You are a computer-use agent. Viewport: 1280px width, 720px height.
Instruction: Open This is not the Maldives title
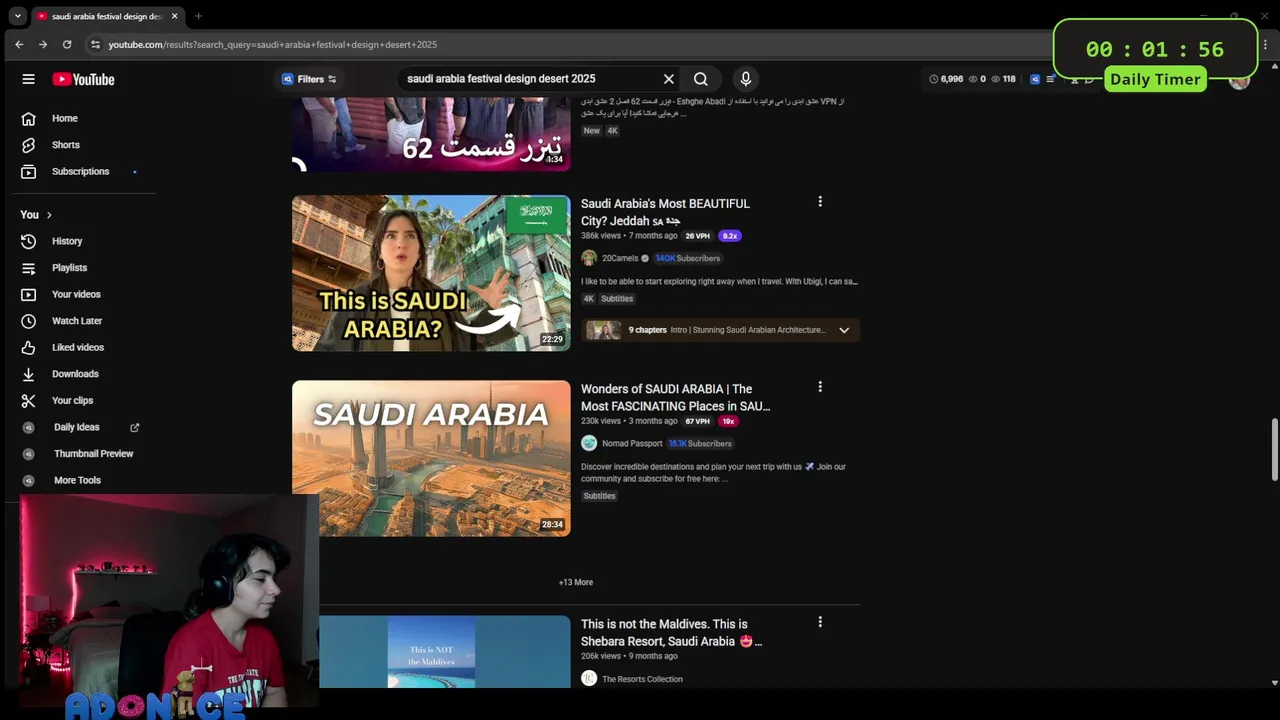(x=671, y=633)
